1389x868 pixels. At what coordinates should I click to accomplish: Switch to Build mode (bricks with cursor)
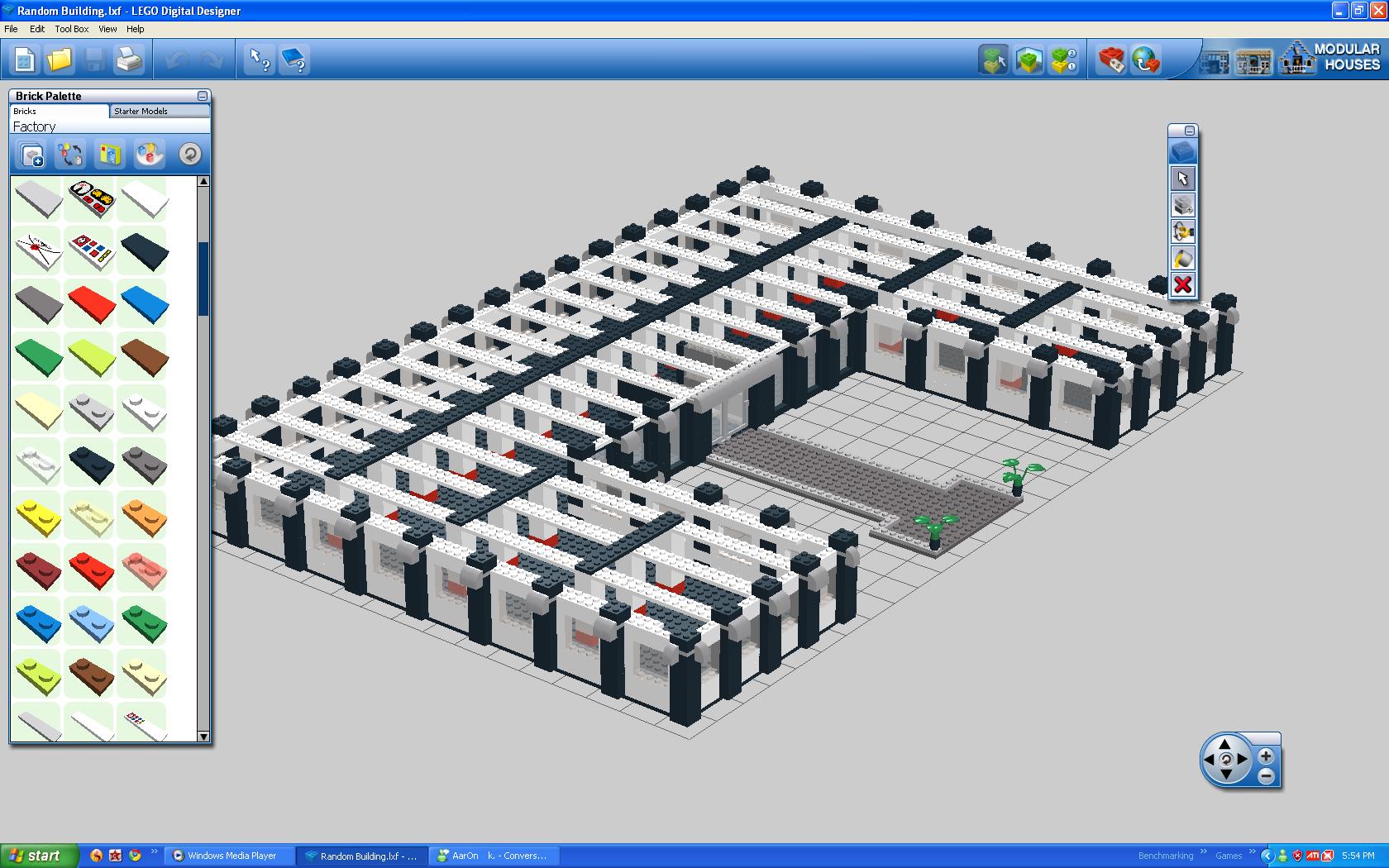point(994,60)
